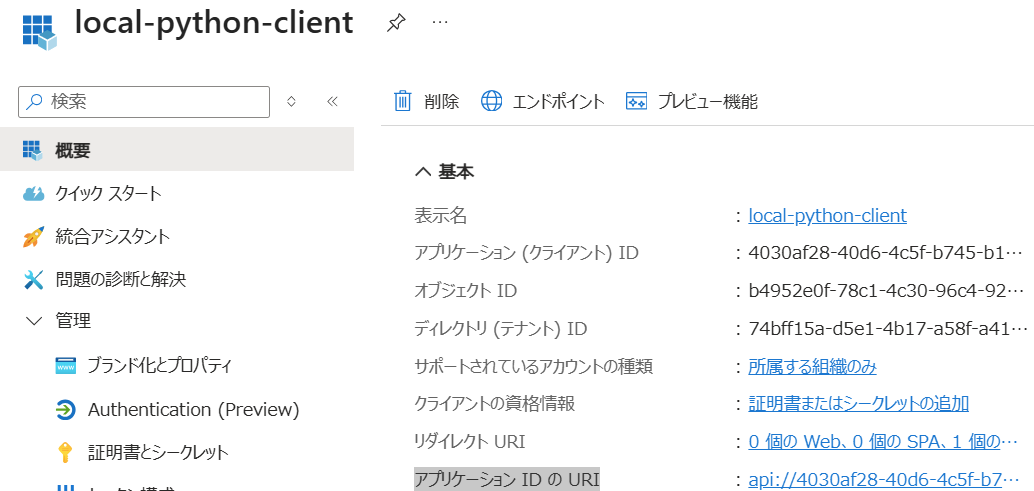Open 問題の診断と解決
The height and width of the screenshot is (491, 1034).
point(121,279)
